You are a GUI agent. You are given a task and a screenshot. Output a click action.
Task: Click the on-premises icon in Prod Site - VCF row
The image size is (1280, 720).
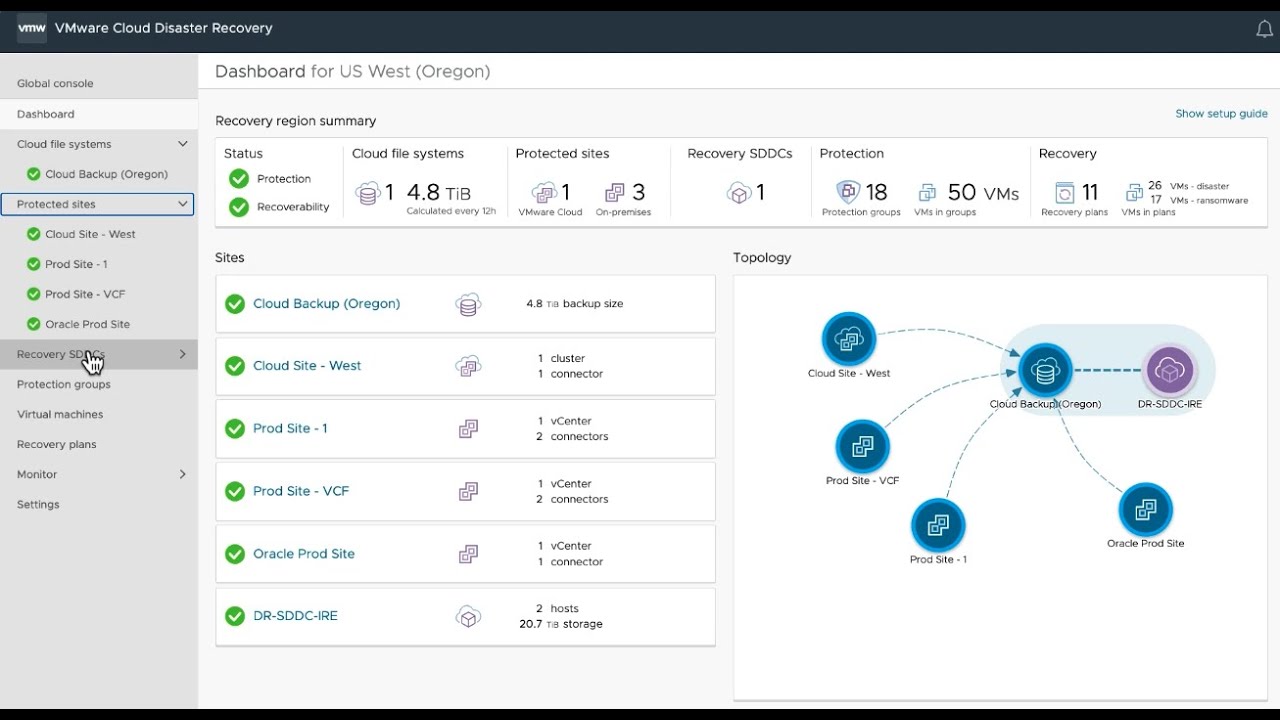[x=468, y=491]
